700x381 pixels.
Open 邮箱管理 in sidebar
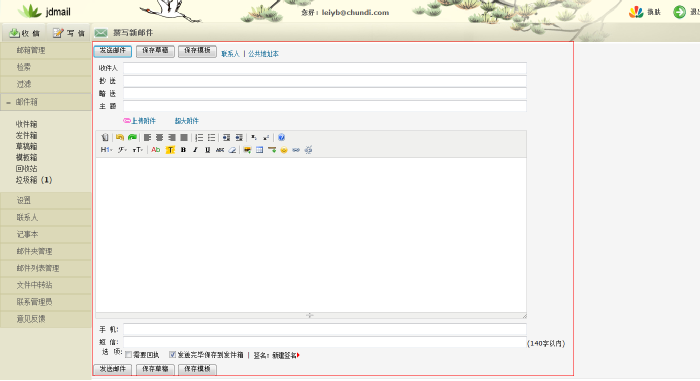pos(46,50)
